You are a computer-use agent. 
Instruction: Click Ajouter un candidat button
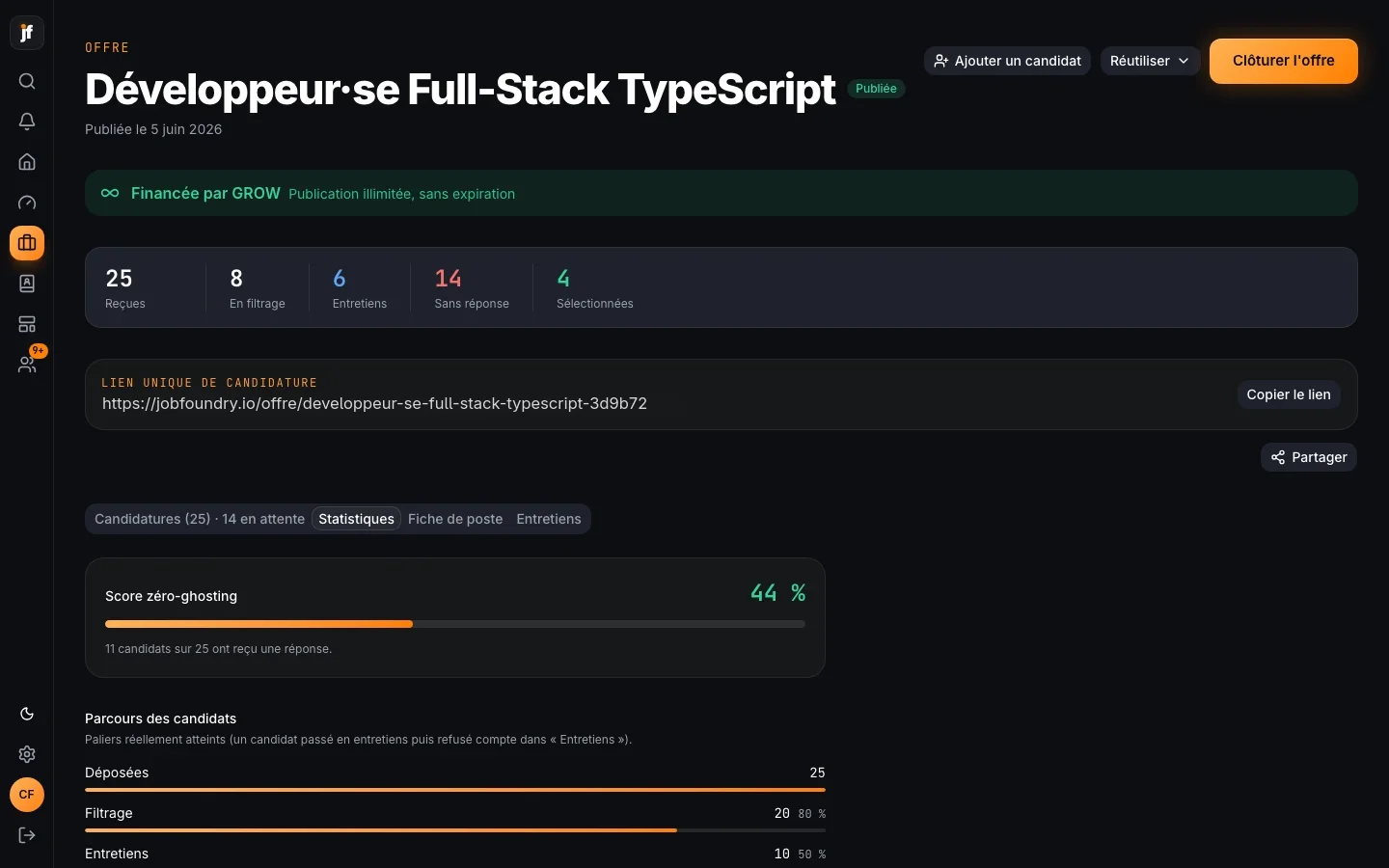[1007, 61]
